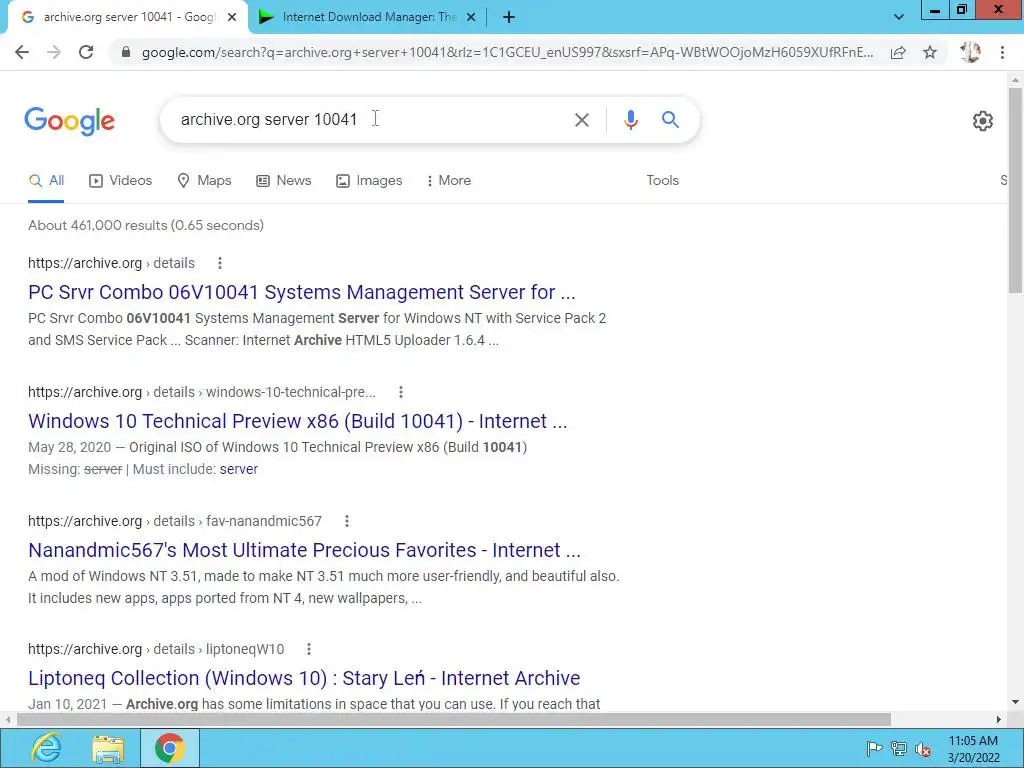This screenshot has width=1024, height=768.
Task: Open options for fav-nanandmic567 result
Action: pyautogui.click(x=347, y=521)
